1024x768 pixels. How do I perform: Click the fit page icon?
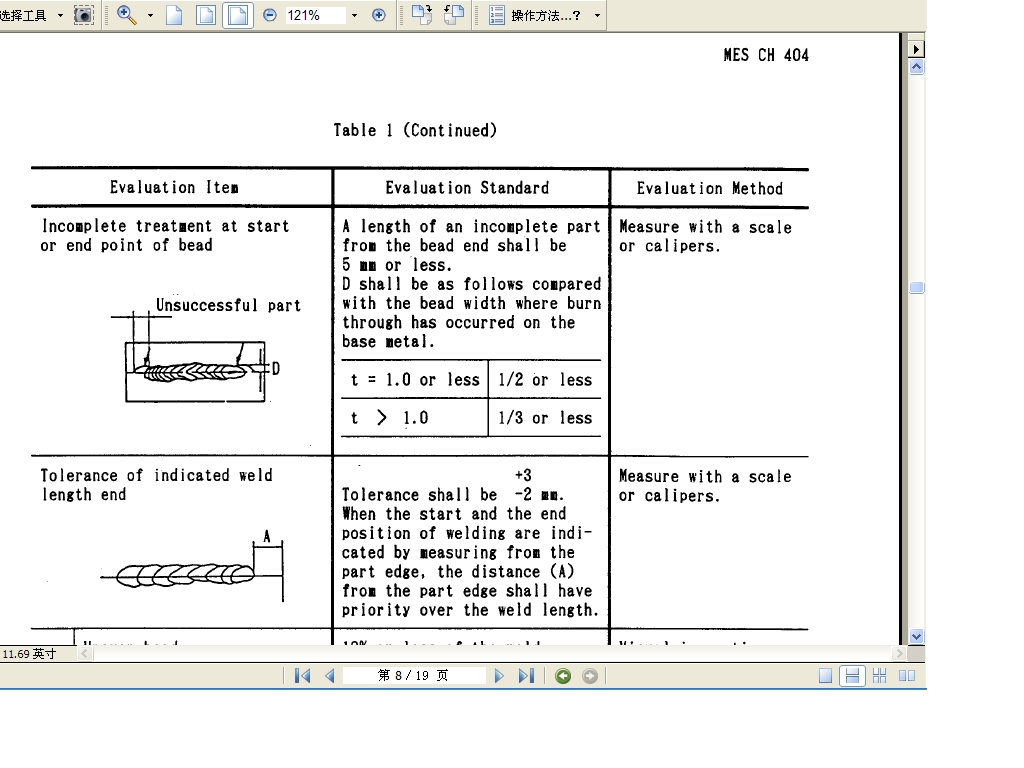[206, 15]
